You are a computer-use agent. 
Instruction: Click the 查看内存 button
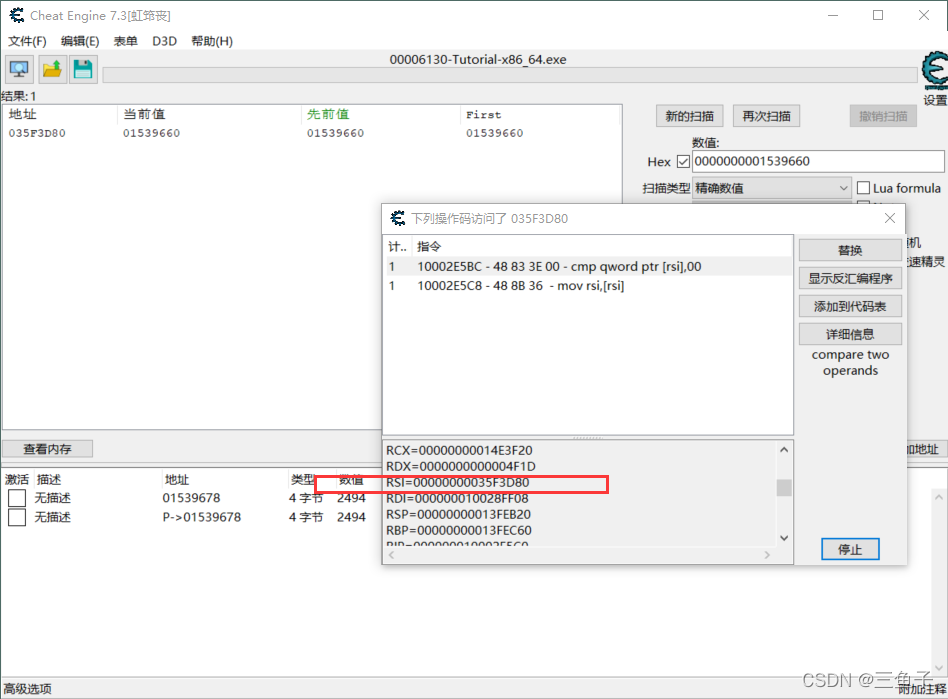coord(48,449)
